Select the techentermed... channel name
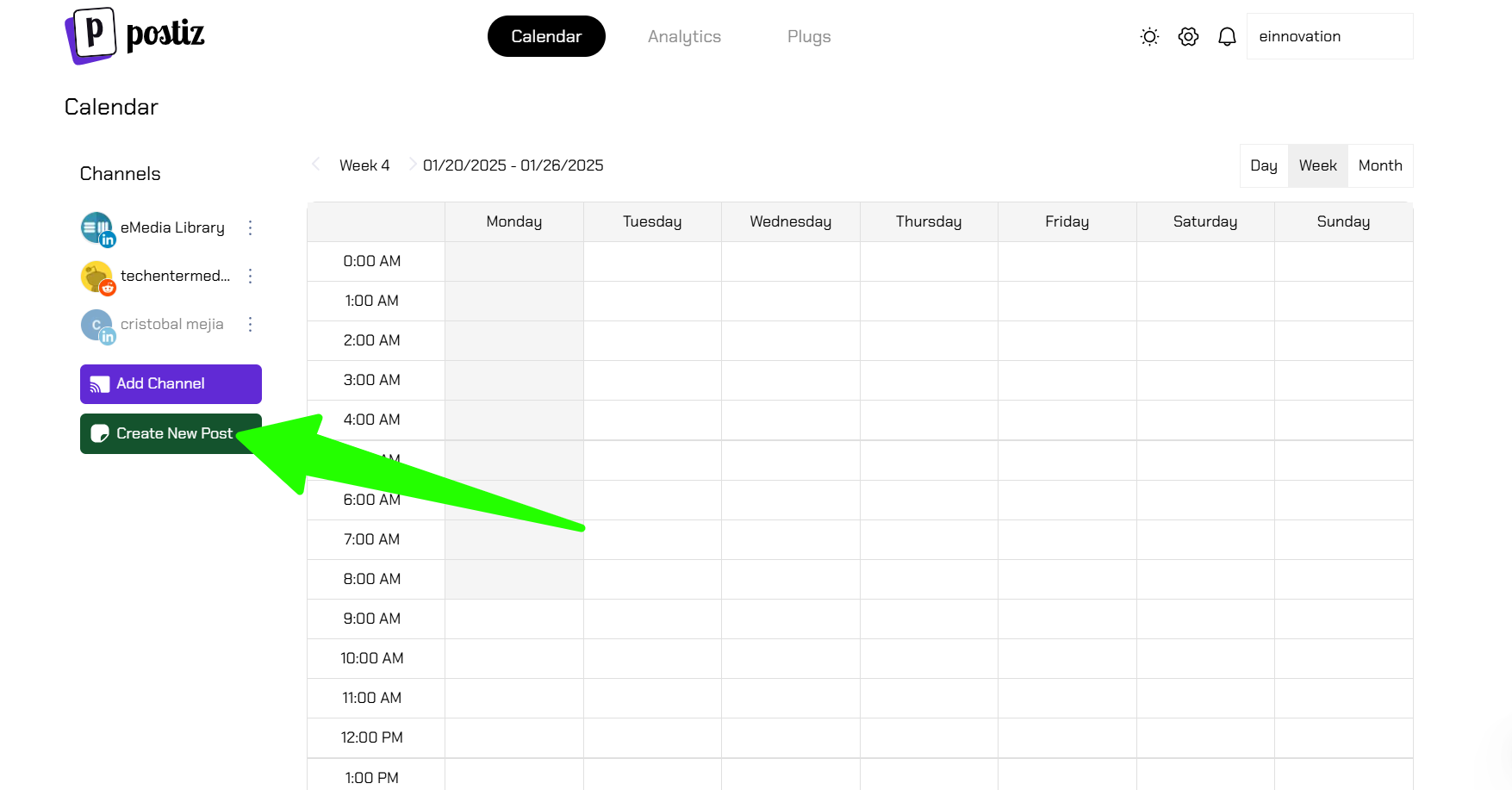1512x790 pixels. click(175, 276)
